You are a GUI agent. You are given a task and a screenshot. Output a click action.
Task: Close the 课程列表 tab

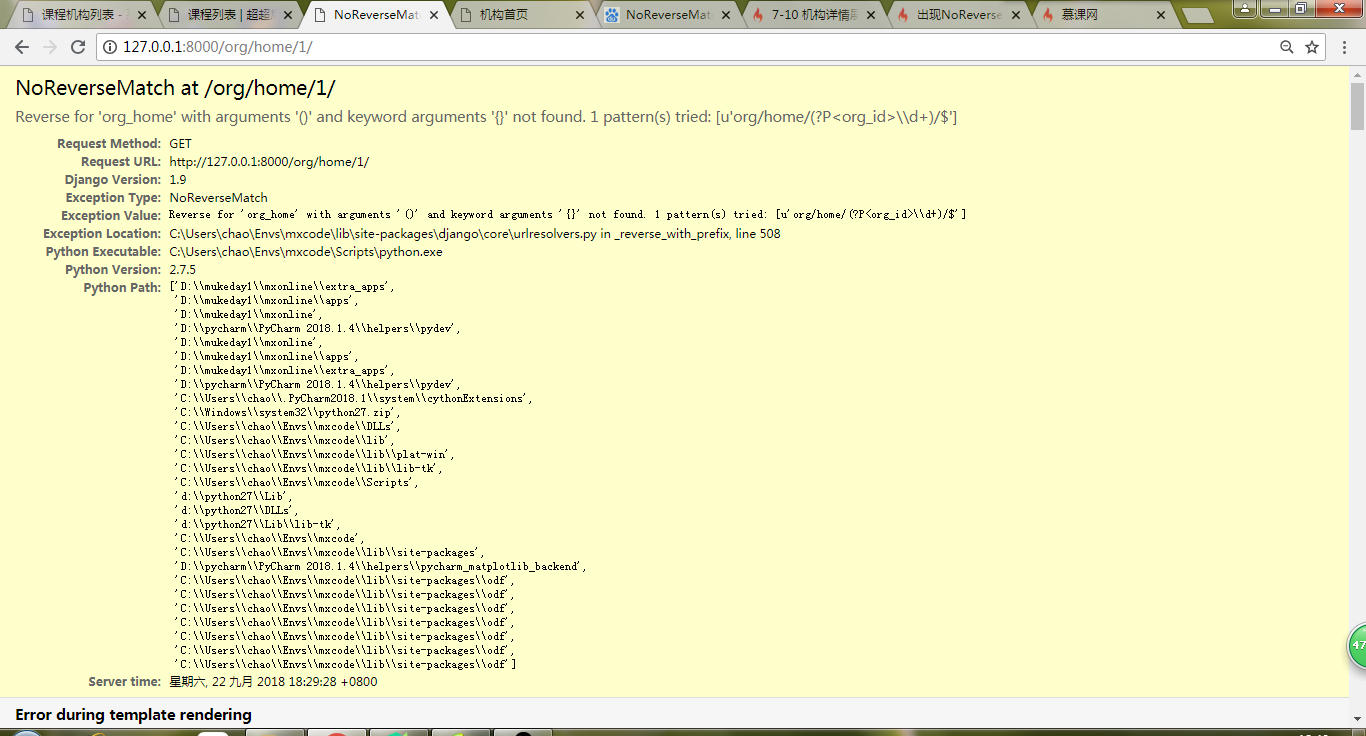288,16
